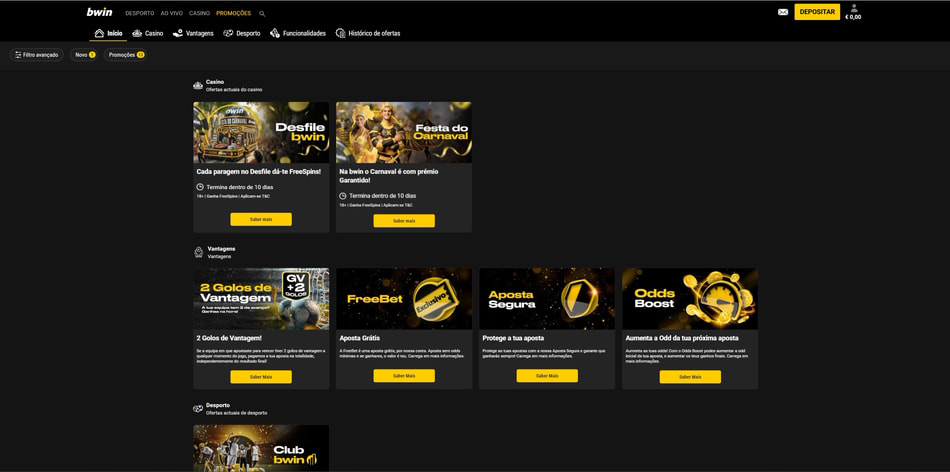
Task: Click the advanced filter sliders icon
Action: click(x=18, y=55)
